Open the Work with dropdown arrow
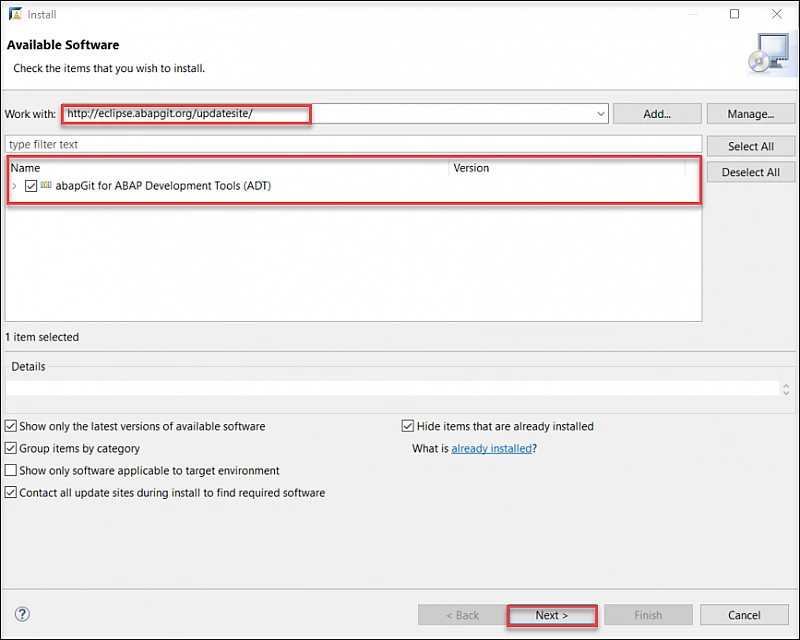Viewport: 800px width, 640px height. click(x=600, y=114)
